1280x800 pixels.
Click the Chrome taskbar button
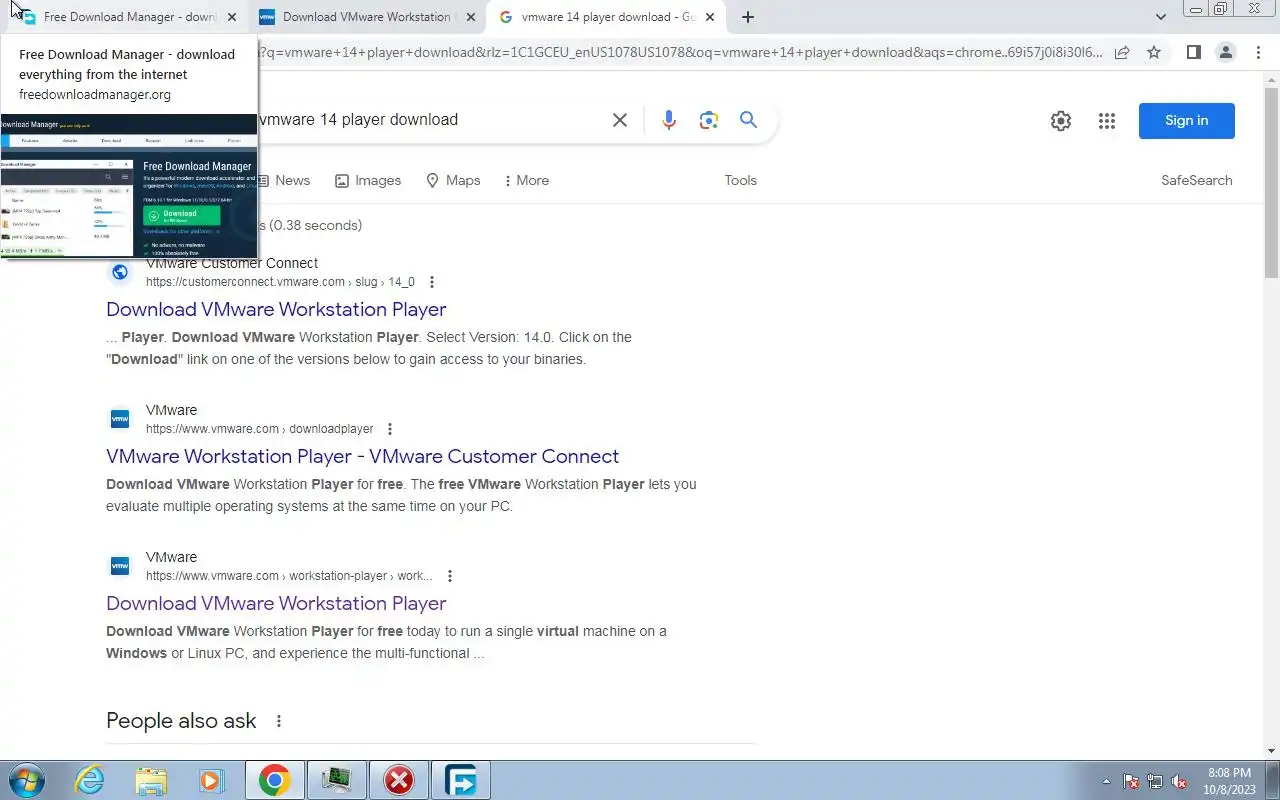[274, 780]
